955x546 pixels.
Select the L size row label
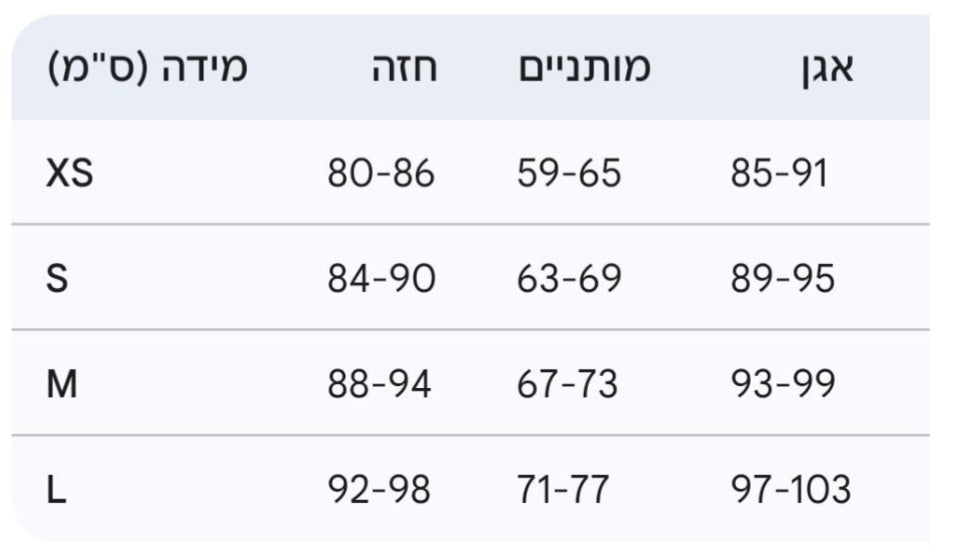(56, 489)
